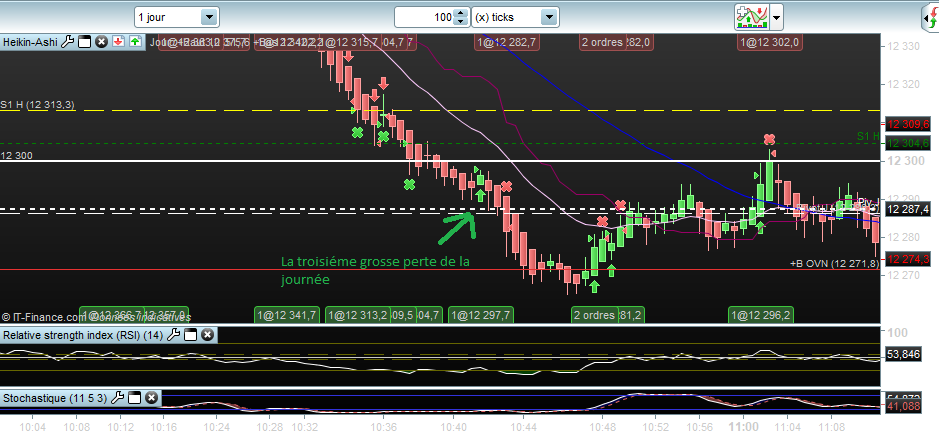Click the IT-Finance.com copyright link
Viewport: 939px width, 434px height.
pos(43,317)
